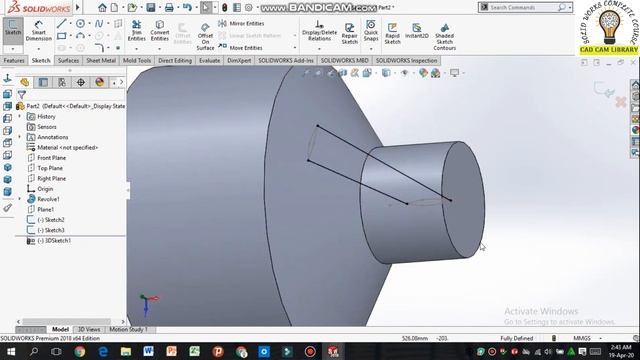640x360 pixels.
Task: Click the Rebuild traffic light icon
Action: tap(224, 7)
